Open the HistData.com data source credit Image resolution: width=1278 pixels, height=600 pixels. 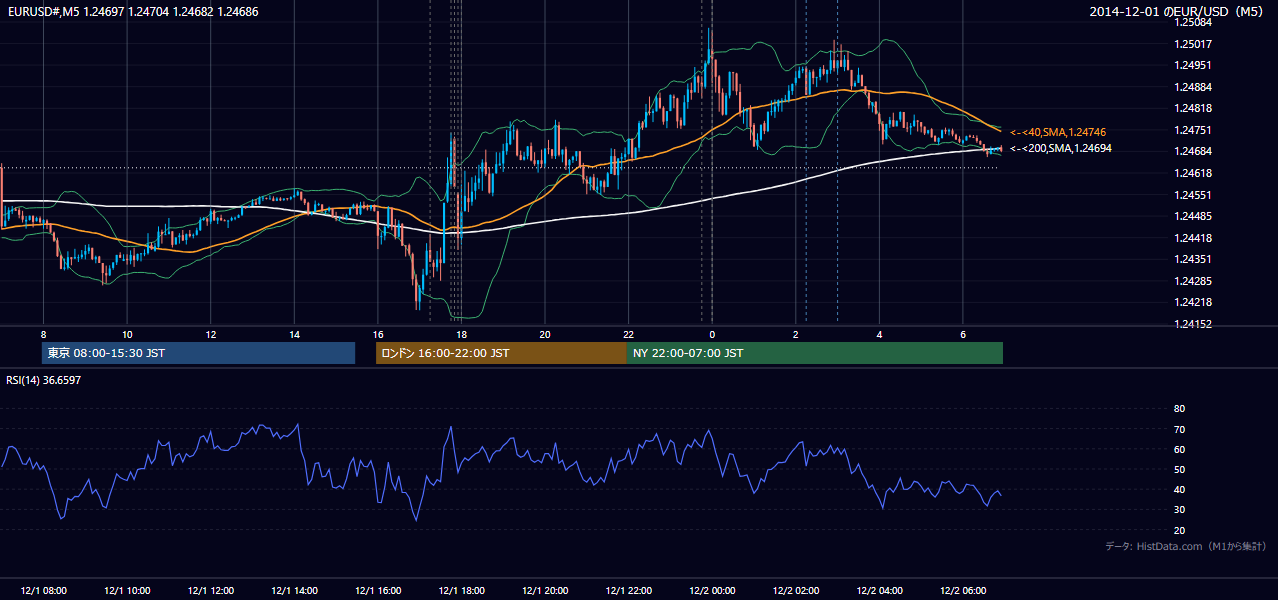1186,546
